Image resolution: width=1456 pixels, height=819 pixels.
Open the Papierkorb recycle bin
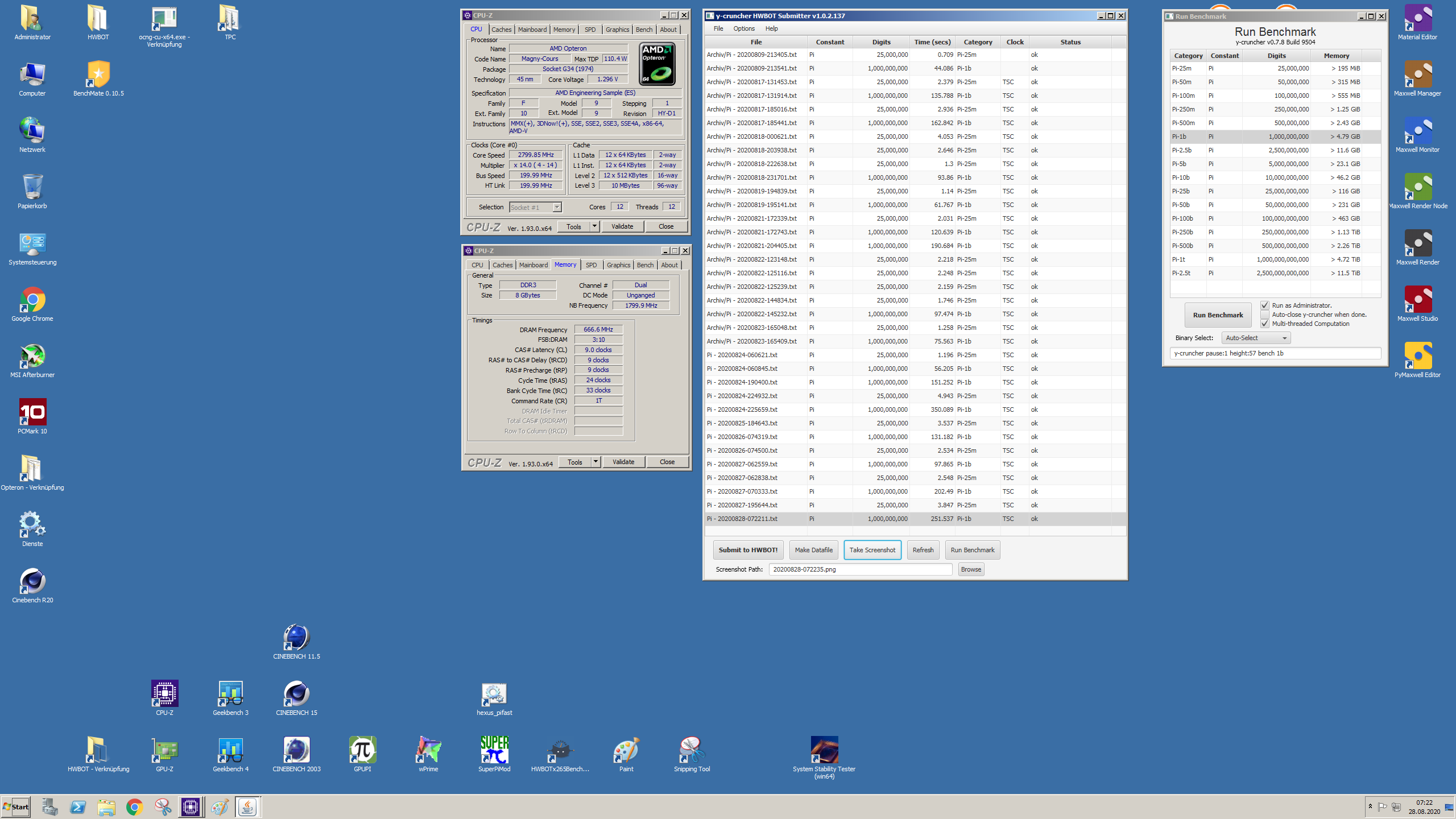click(32, 192)
